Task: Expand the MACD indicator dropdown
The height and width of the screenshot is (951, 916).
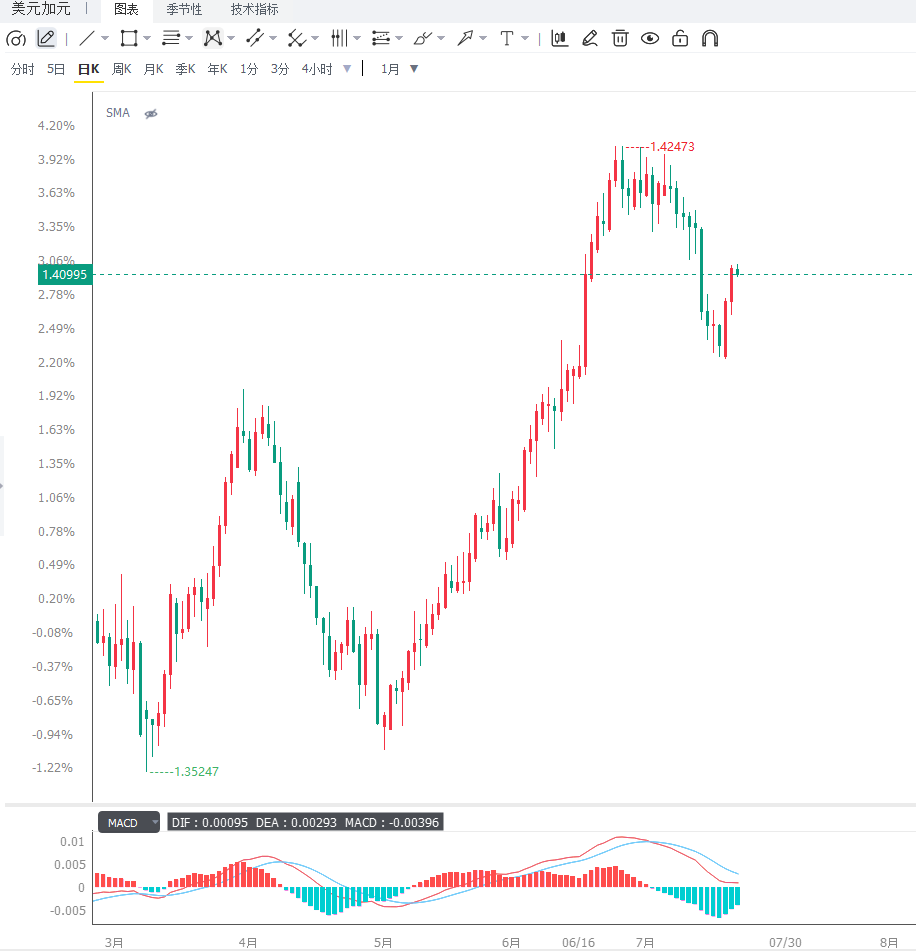Action: 155,822
